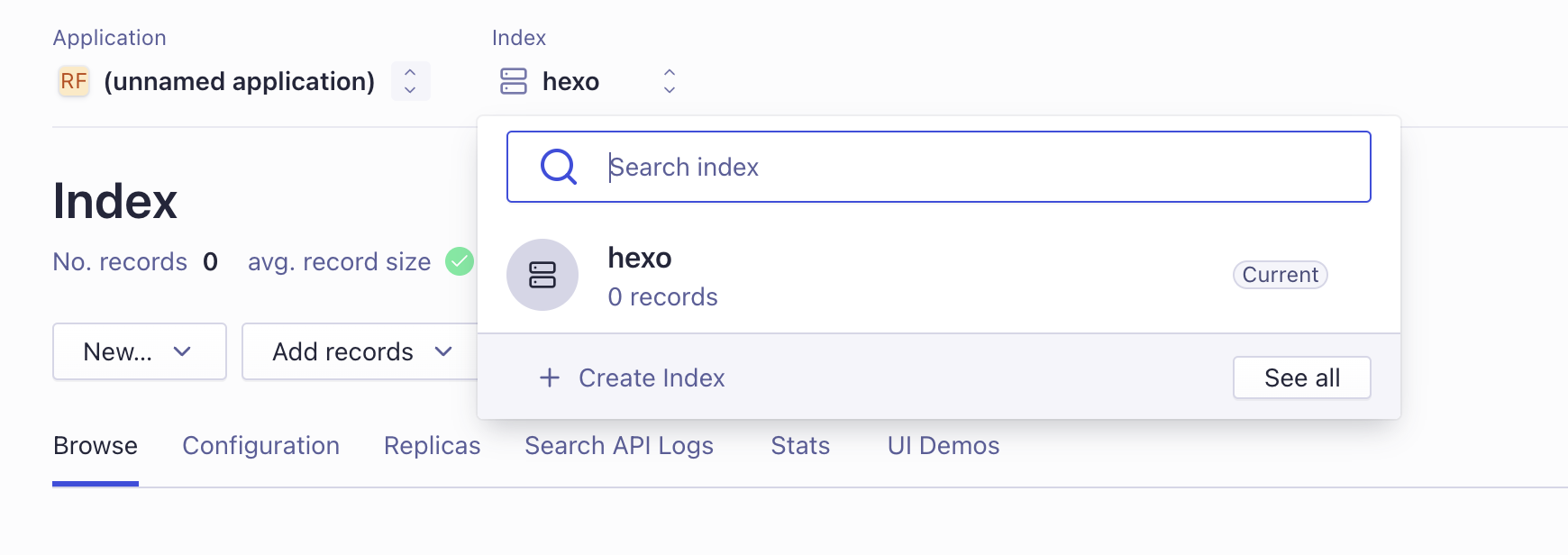
Task: Click the plus icon next to Create Index
Action: pyautogui.click(x=550, y=378)
